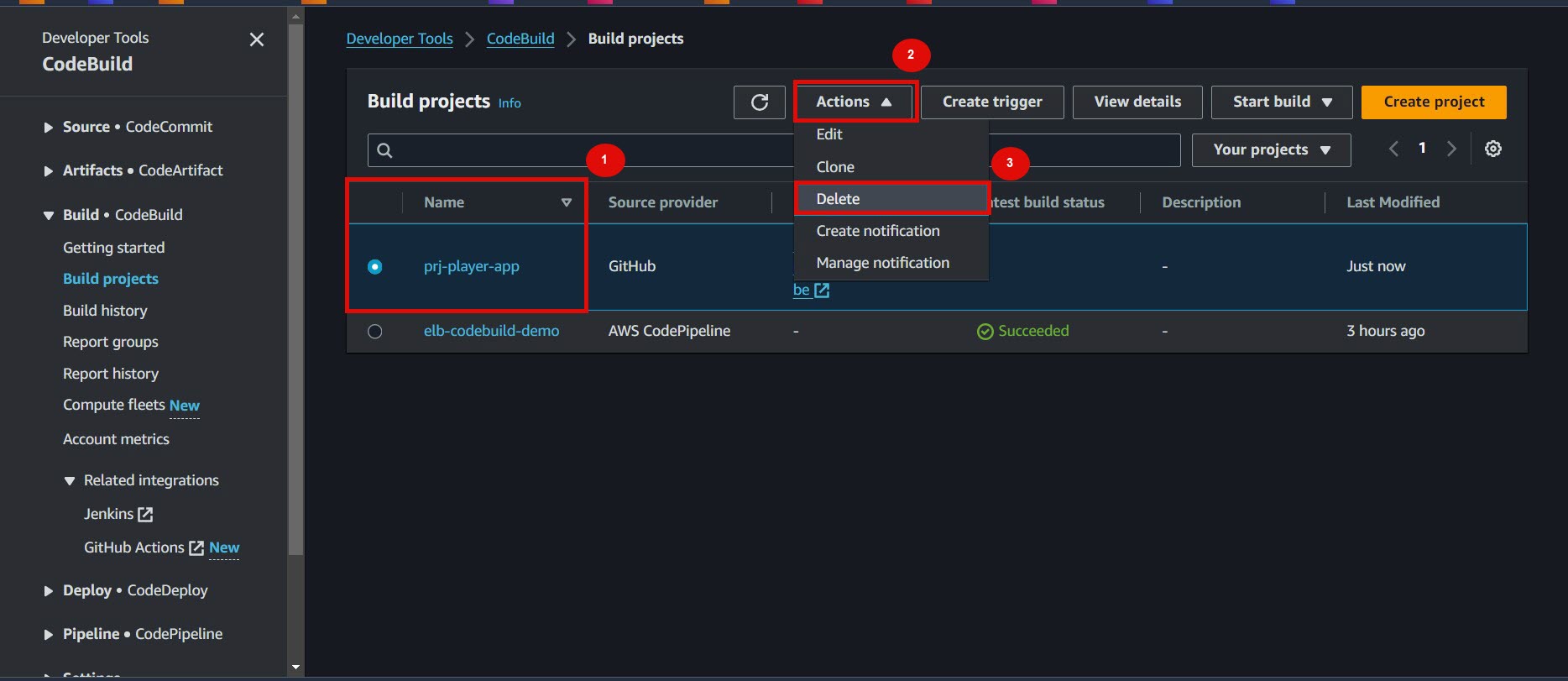Screen dimensions: 1568x681
Task: Choose Delete from Actions menu
Action: (x=891, y=199)
